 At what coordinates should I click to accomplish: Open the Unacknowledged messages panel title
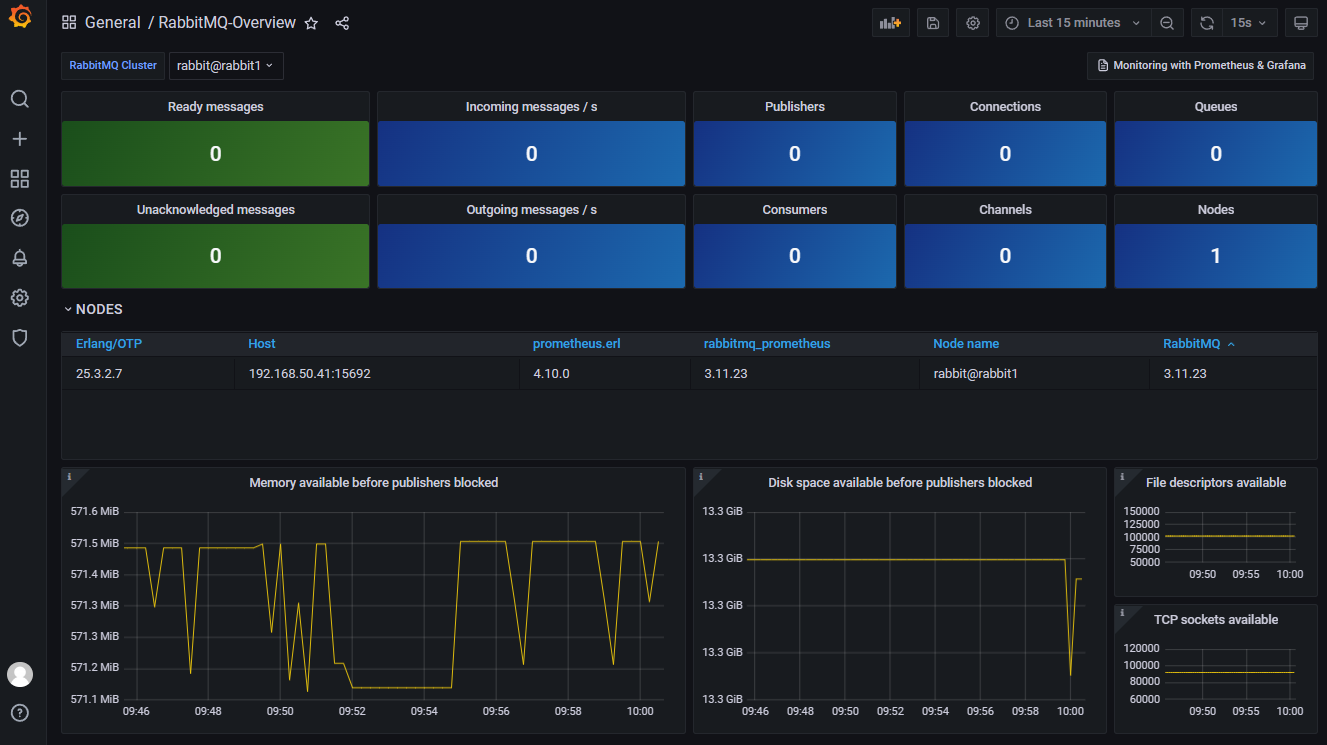pyautogui.click(x=216, y=210)
